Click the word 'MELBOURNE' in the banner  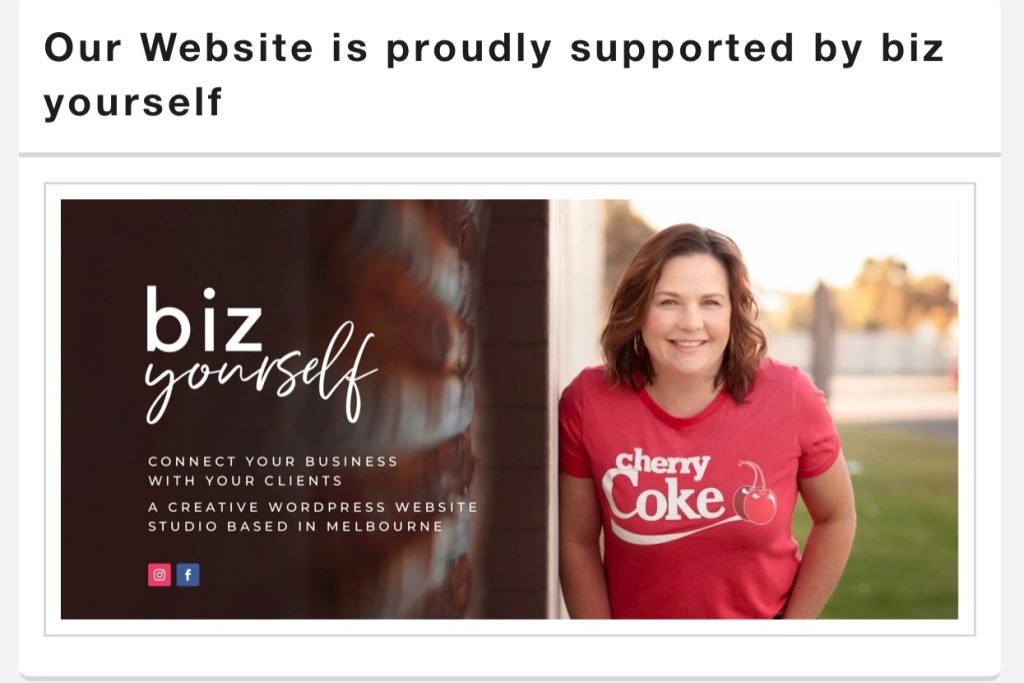pos(384,526)
